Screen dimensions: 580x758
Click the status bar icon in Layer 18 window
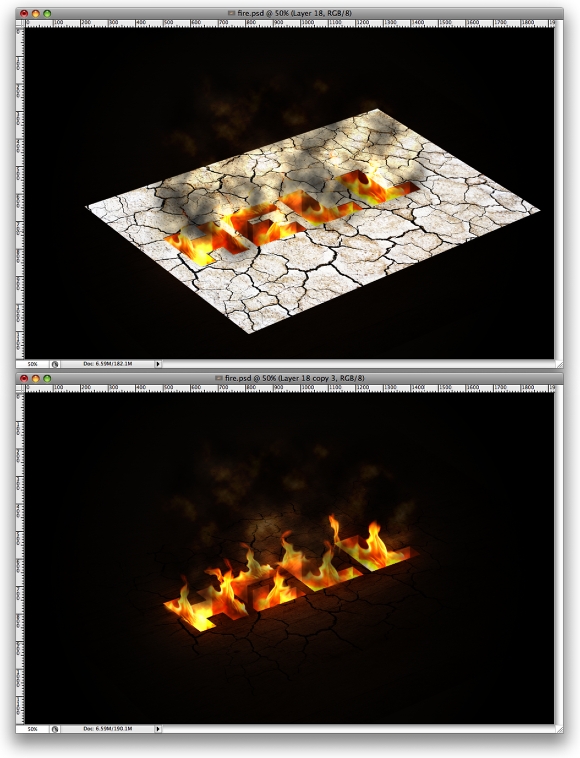(x=55, y=364)
